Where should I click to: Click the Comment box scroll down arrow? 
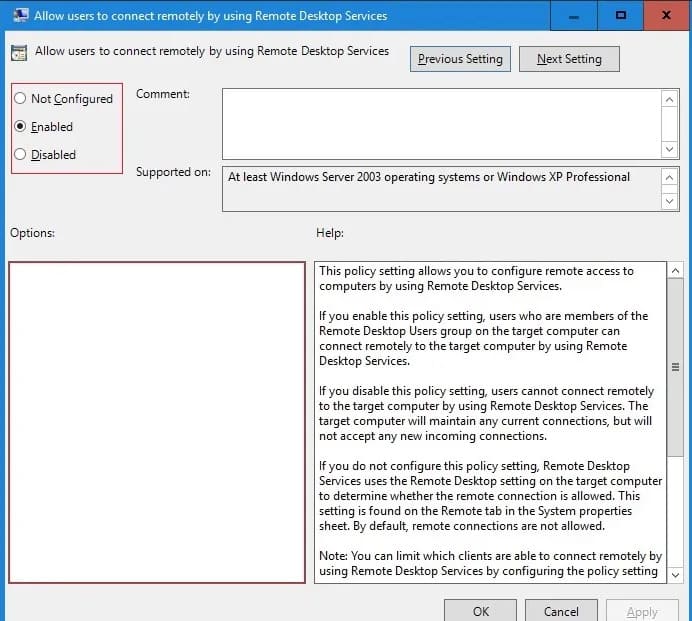pyautogui.click(x=669, y=149)
